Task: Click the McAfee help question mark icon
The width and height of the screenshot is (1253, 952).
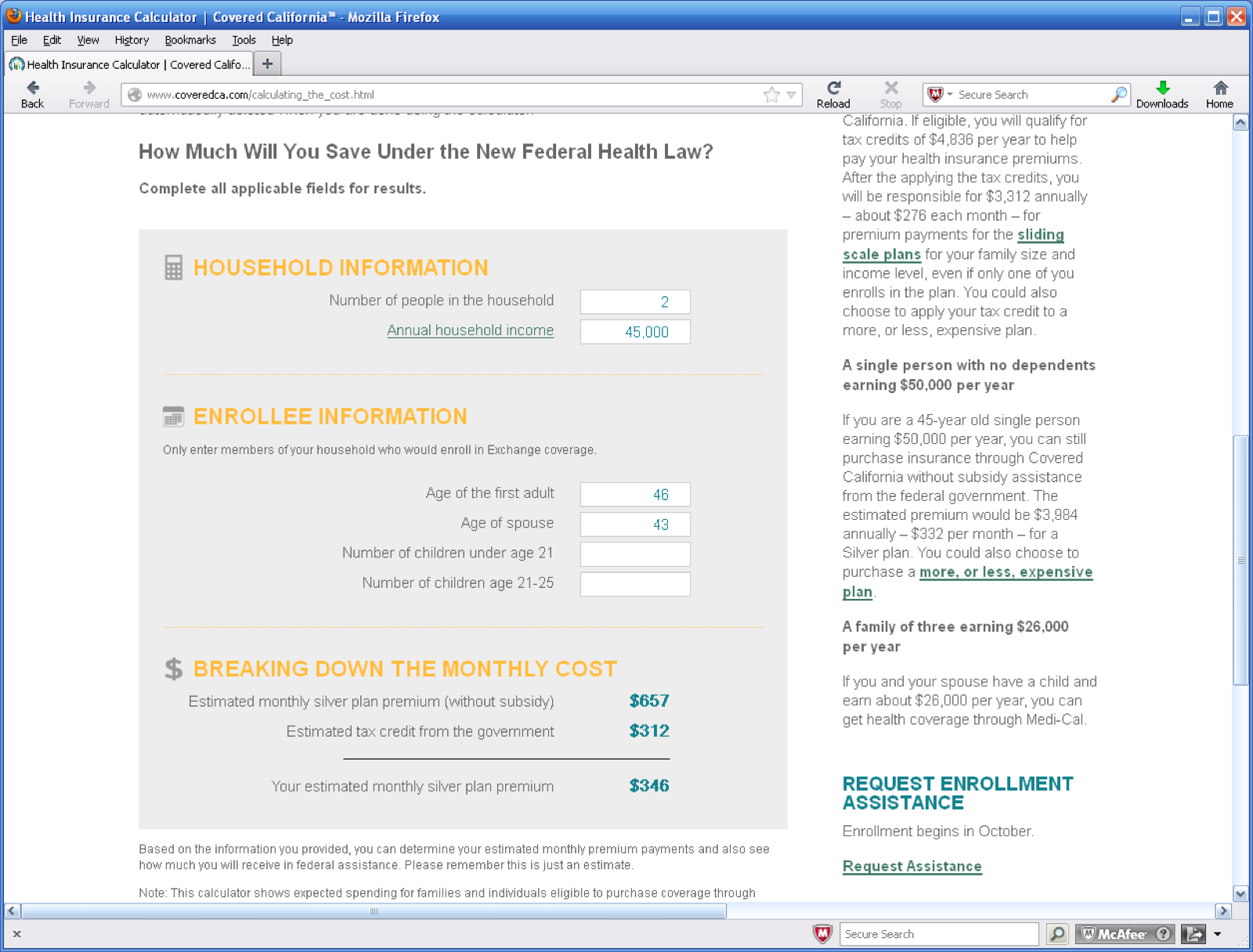Action: [1164, 933]
